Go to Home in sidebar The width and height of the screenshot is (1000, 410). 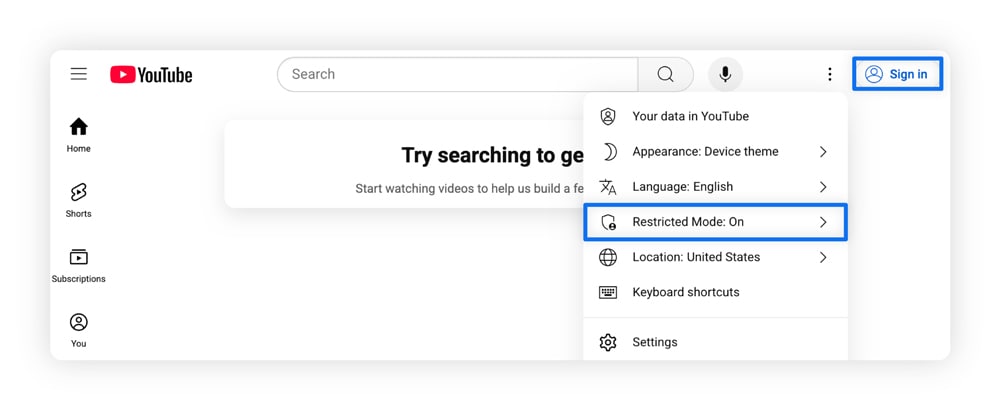(78, 135)
